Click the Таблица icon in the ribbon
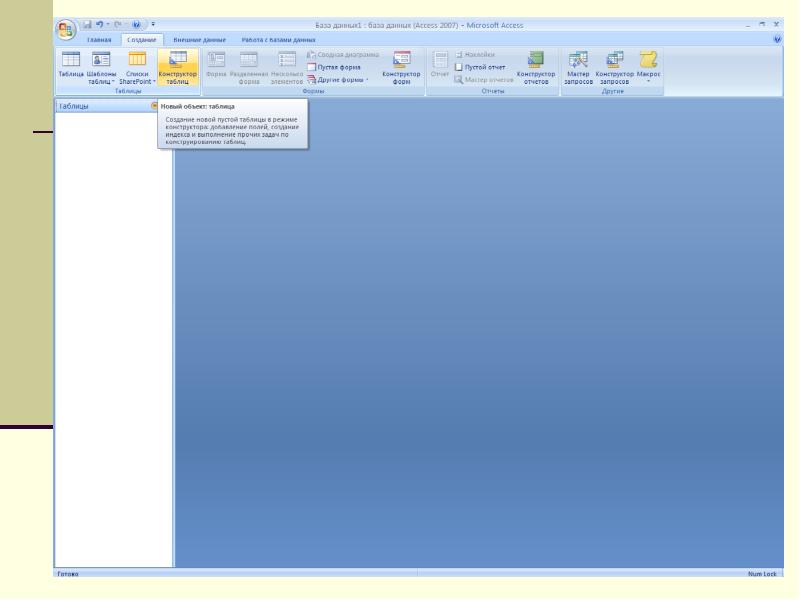800x600 pixels. (x=71, y=69)
